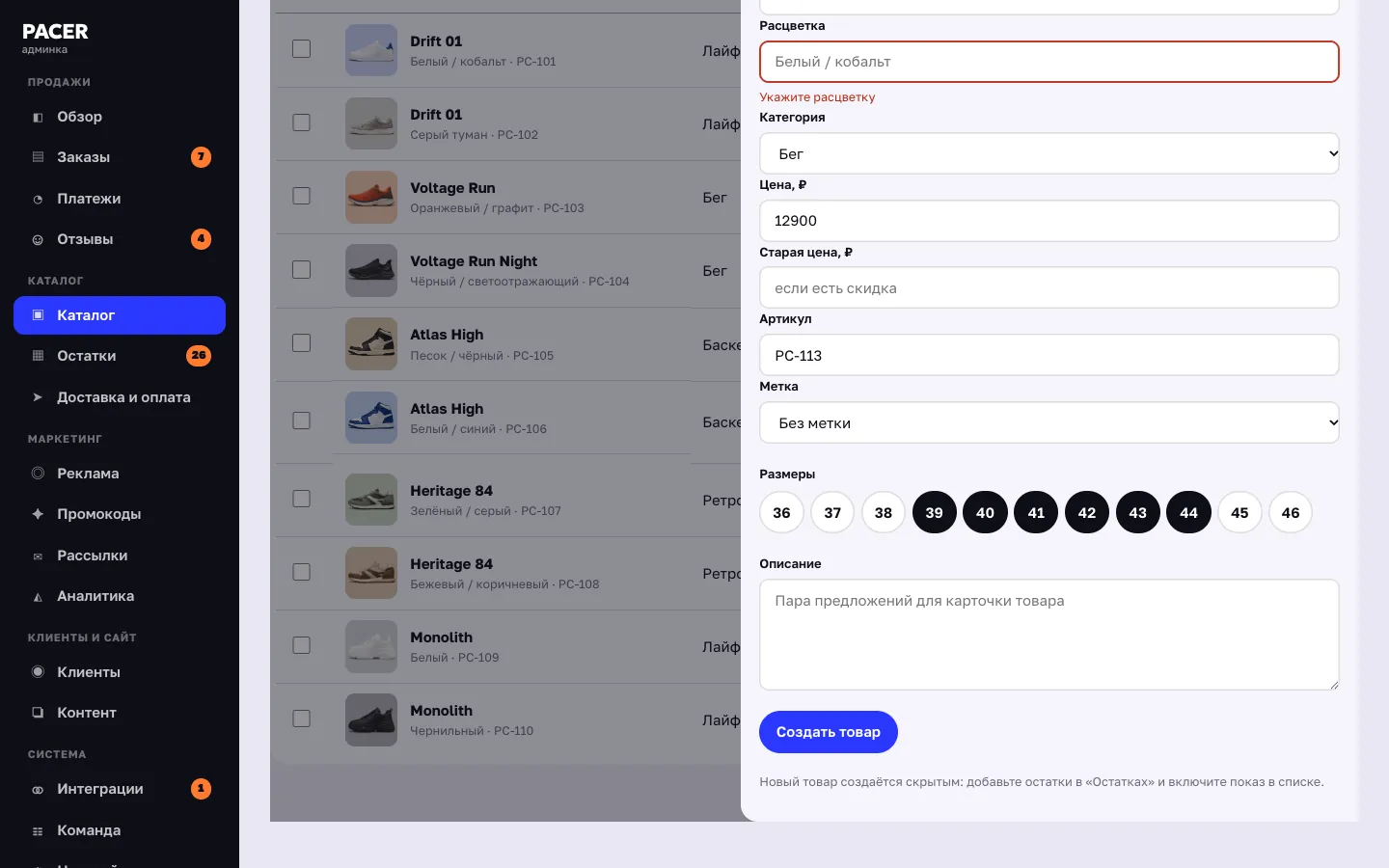Open the Monolith PC-109 product name

point(442,637)
